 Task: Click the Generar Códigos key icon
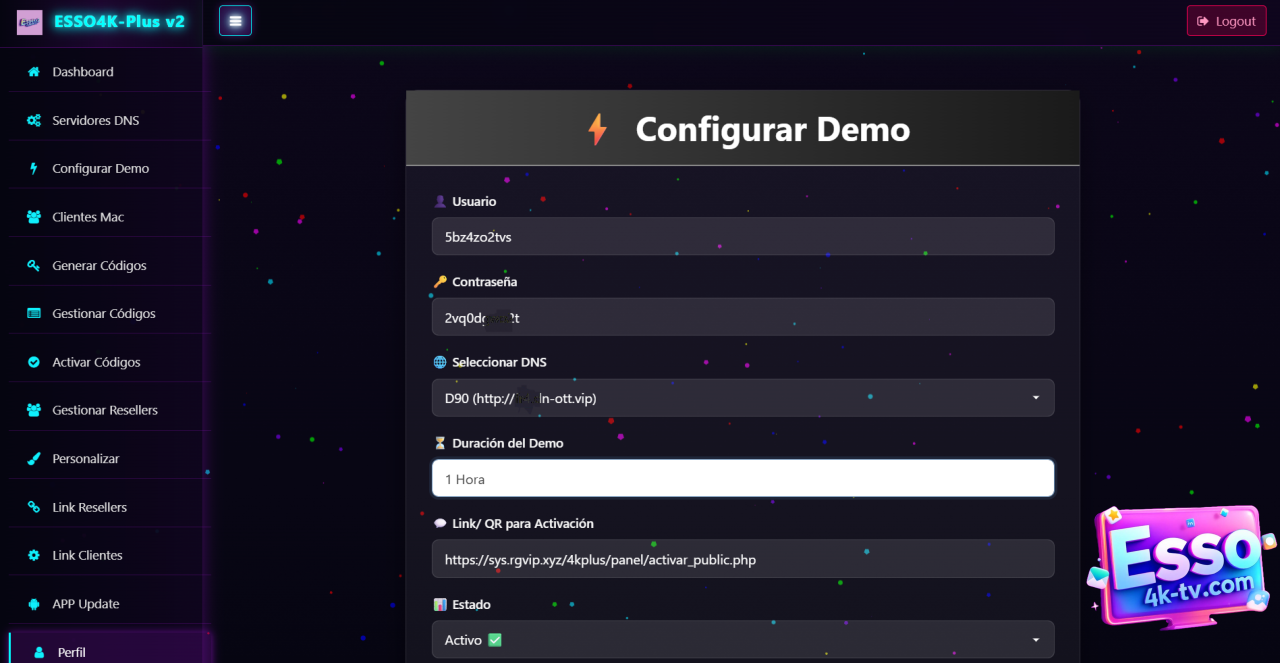pyautogui.click(x=34, y=266)
